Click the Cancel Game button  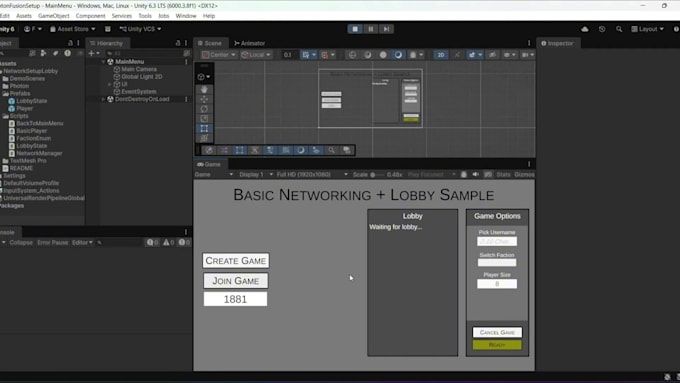coord(497,332)
